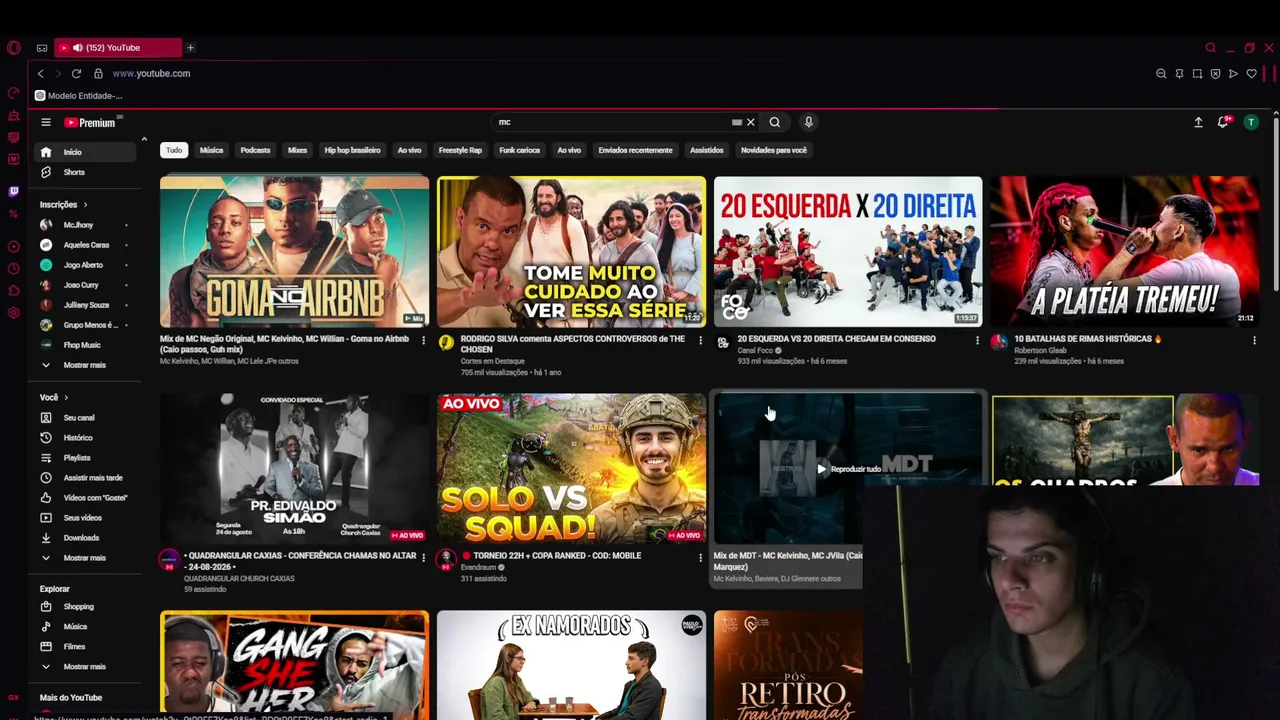Open the on-screen keyboard in search box
The height and width of the screenshot is (720, 1280).
point(737,122)
